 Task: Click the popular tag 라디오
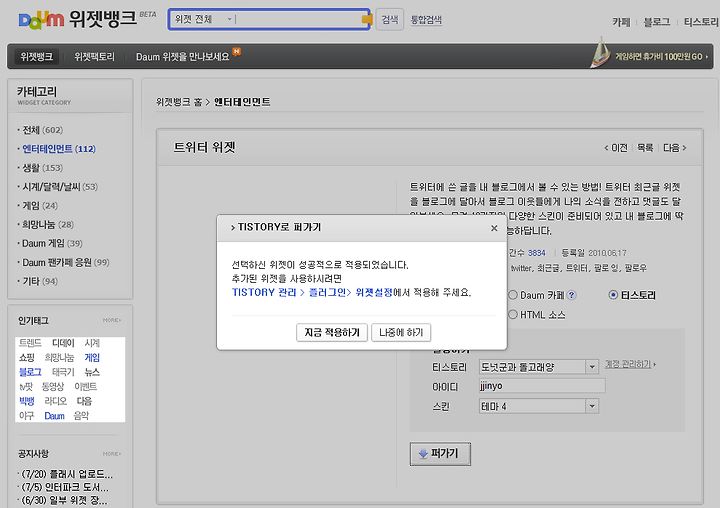56,401
